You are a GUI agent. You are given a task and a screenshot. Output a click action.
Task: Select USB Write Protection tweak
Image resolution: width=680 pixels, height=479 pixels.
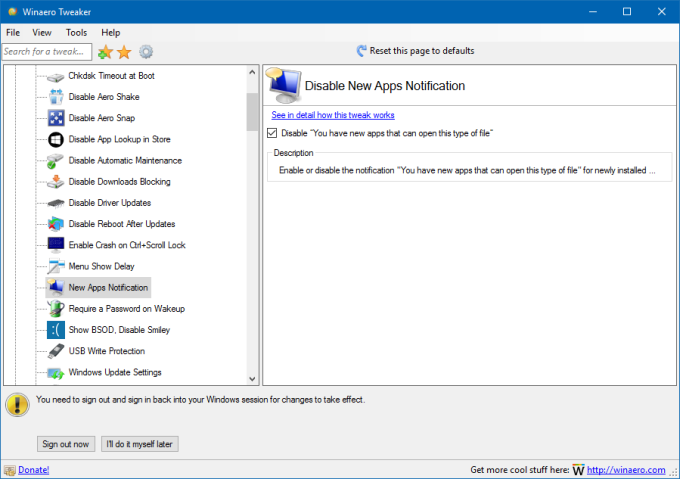[107, 351]
